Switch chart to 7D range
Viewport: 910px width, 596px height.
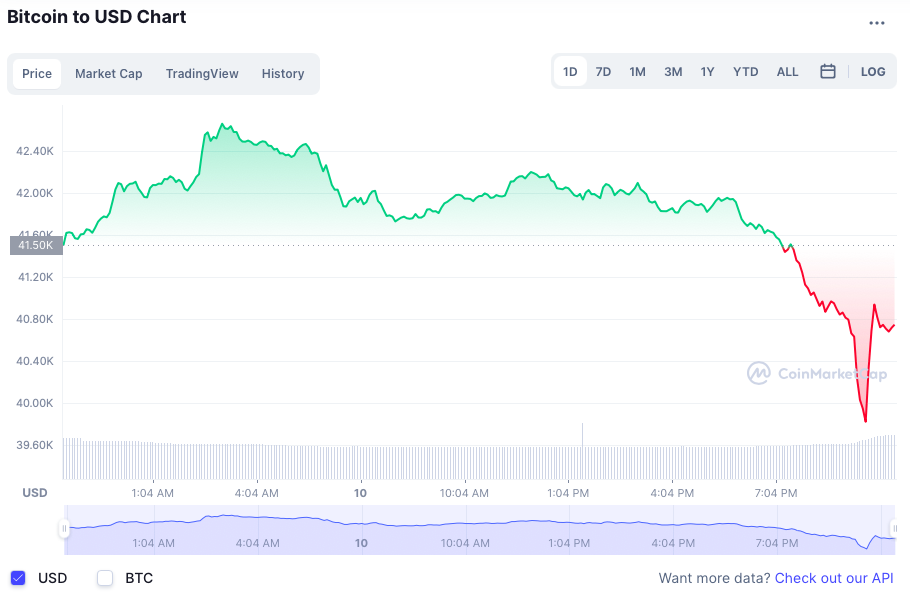click(603, 72)
